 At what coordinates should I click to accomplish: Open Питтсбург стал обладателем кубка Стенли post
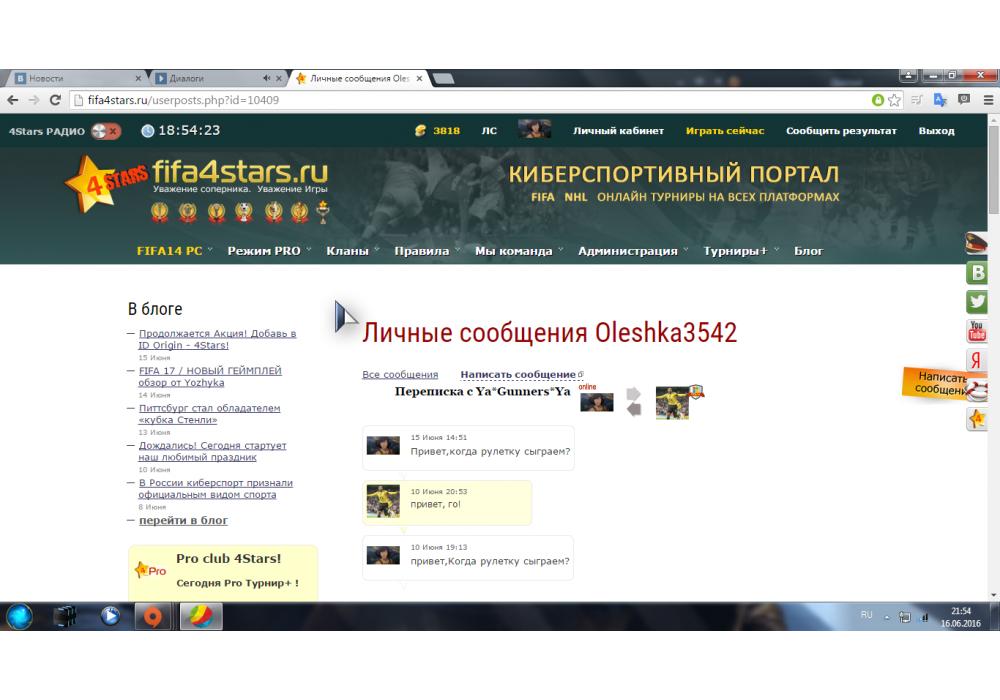pos(209,414)
